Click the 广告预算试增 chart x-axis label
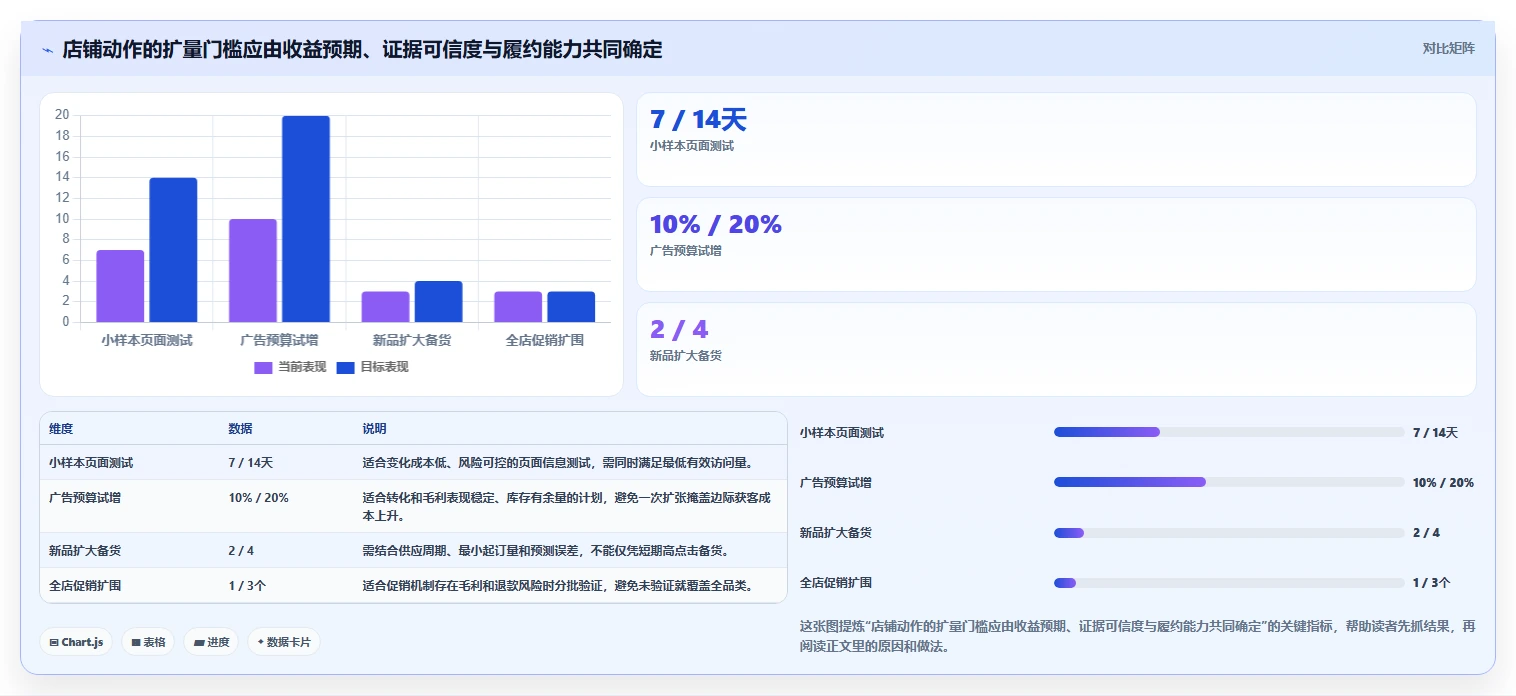Viewport: 1516px width, 696px height. [279, 340]
